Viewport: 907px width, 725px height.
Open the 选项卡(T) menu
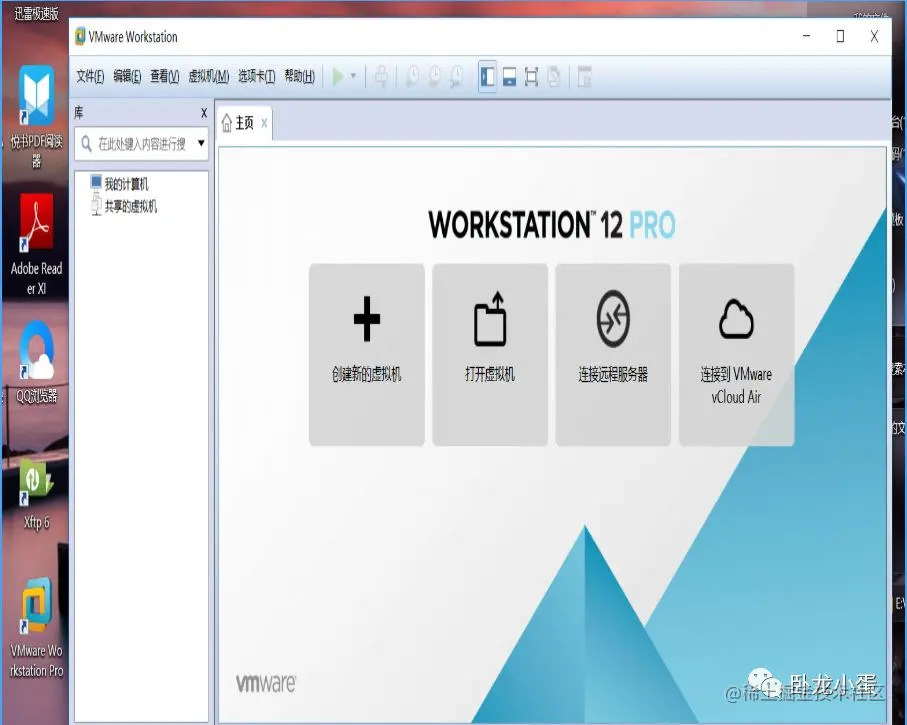257,76
